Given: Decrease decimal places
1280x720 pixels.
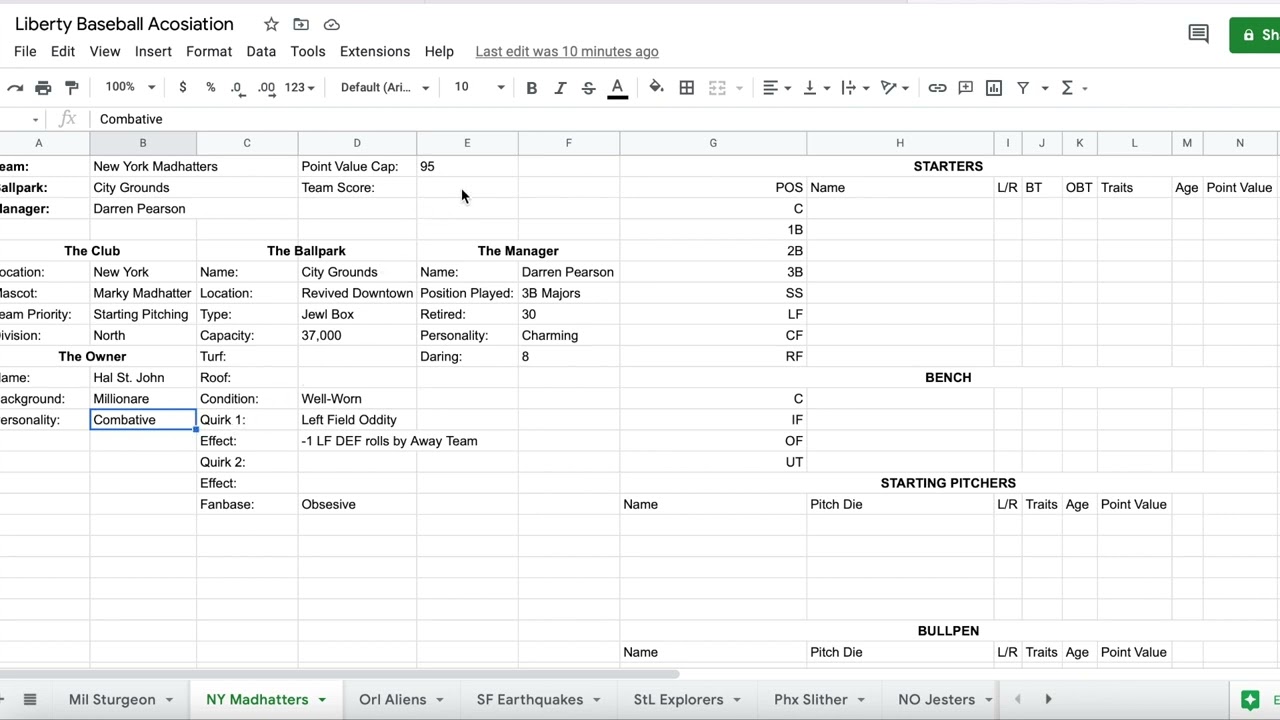Looking at the screenshot, I should (x=237, y=88).
